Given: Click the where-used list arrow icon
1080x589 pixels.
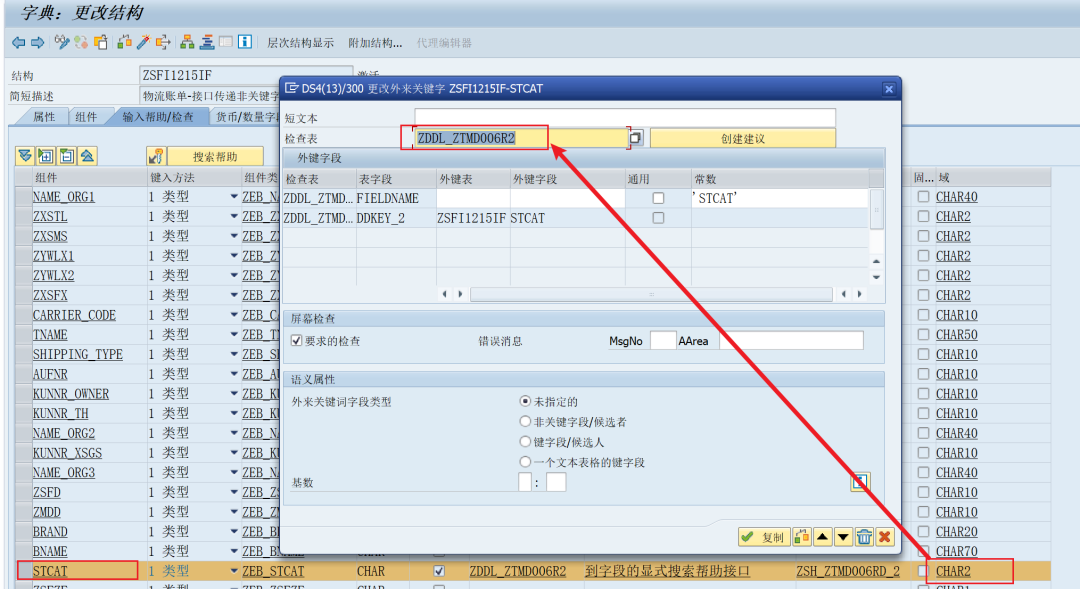Looking at the screenshot, I should [163, 43].
